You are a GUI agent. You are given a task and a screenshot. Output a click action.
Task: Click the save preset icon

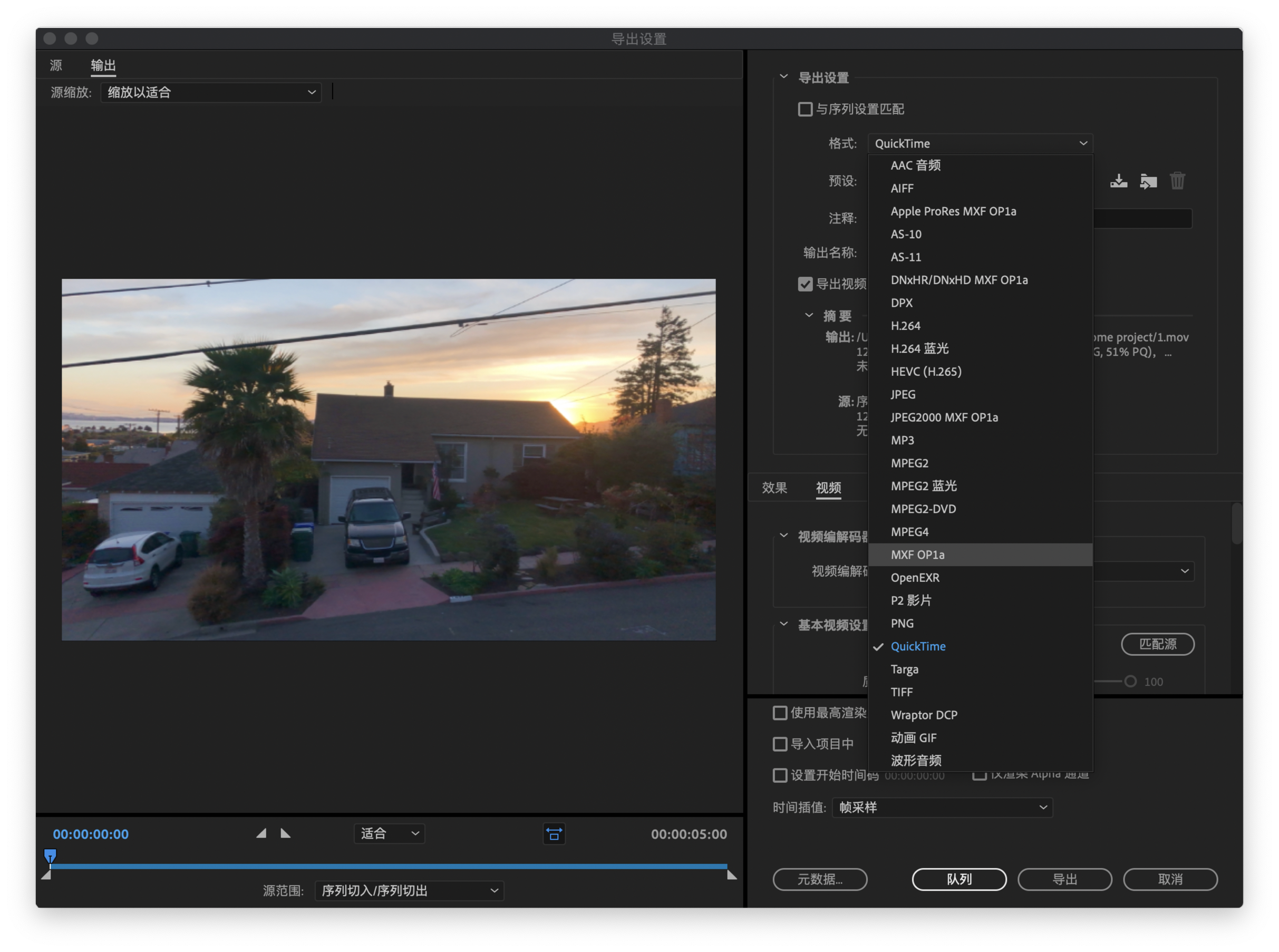click(1118, 181)
